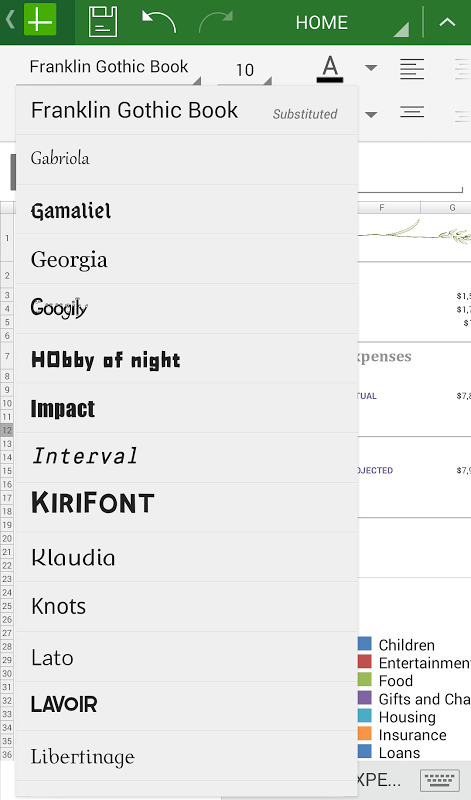
Task: Pick the Georgia font from the list
Action: pos(187,260)
